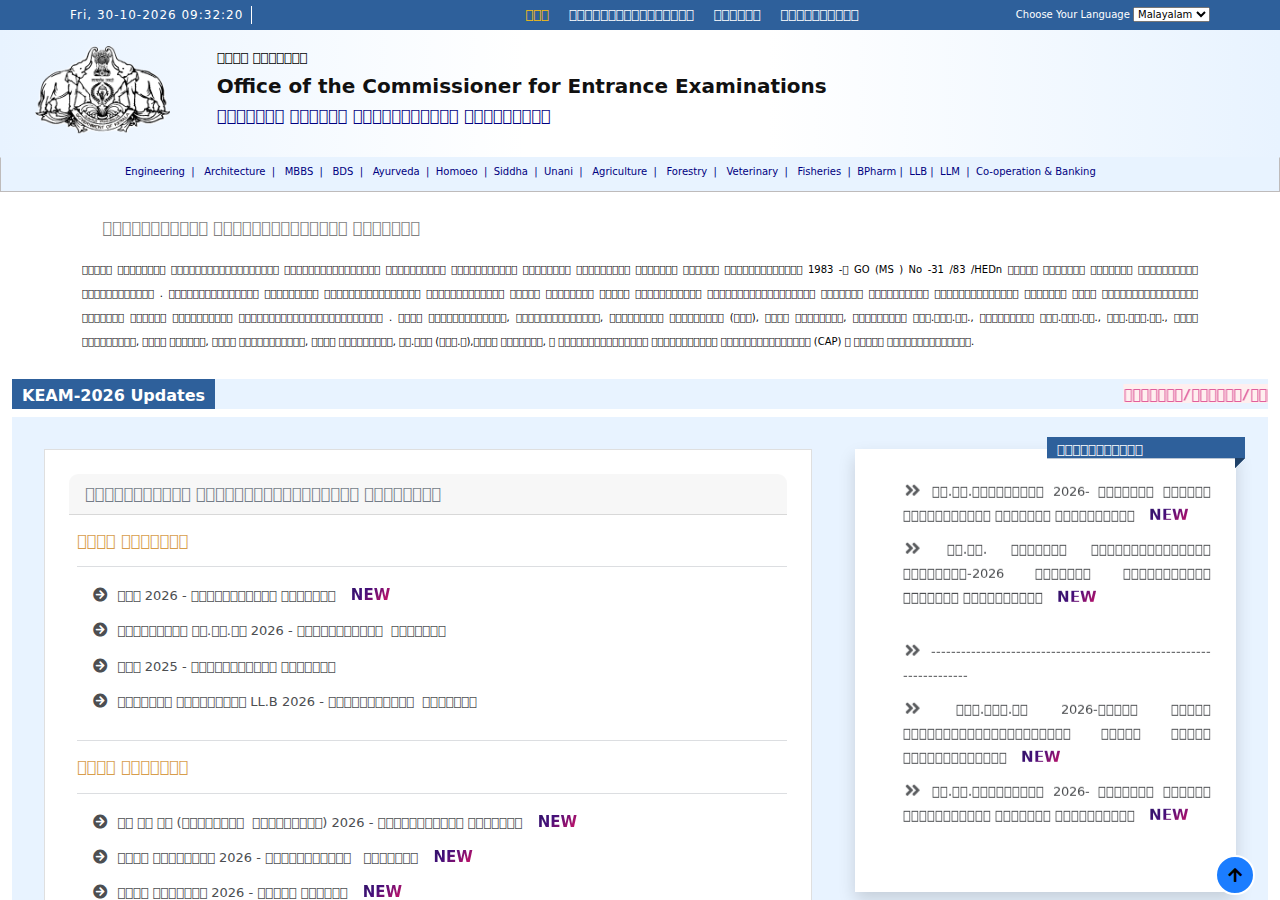
Task: Open the Forestry course link
Action: [x=687, y=172]
